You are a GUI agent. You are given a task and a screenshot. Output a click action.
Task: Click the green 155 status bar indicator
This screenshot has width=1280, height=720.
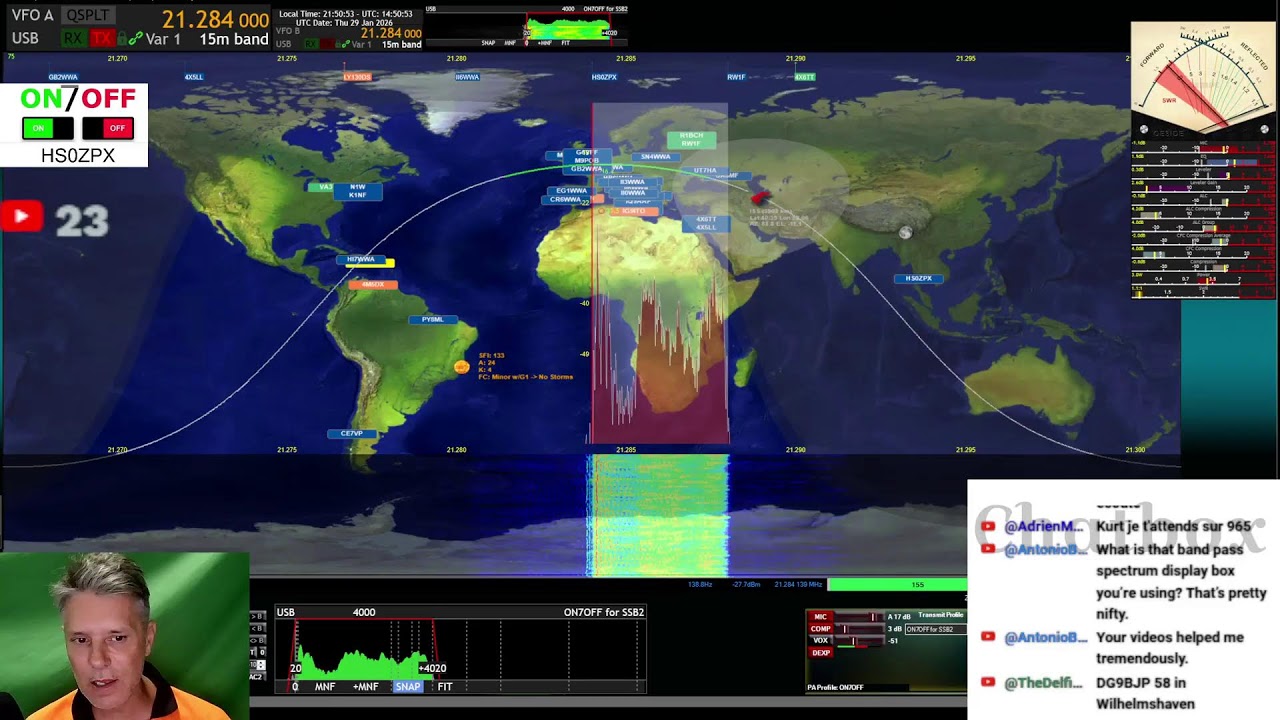point(897,584)
